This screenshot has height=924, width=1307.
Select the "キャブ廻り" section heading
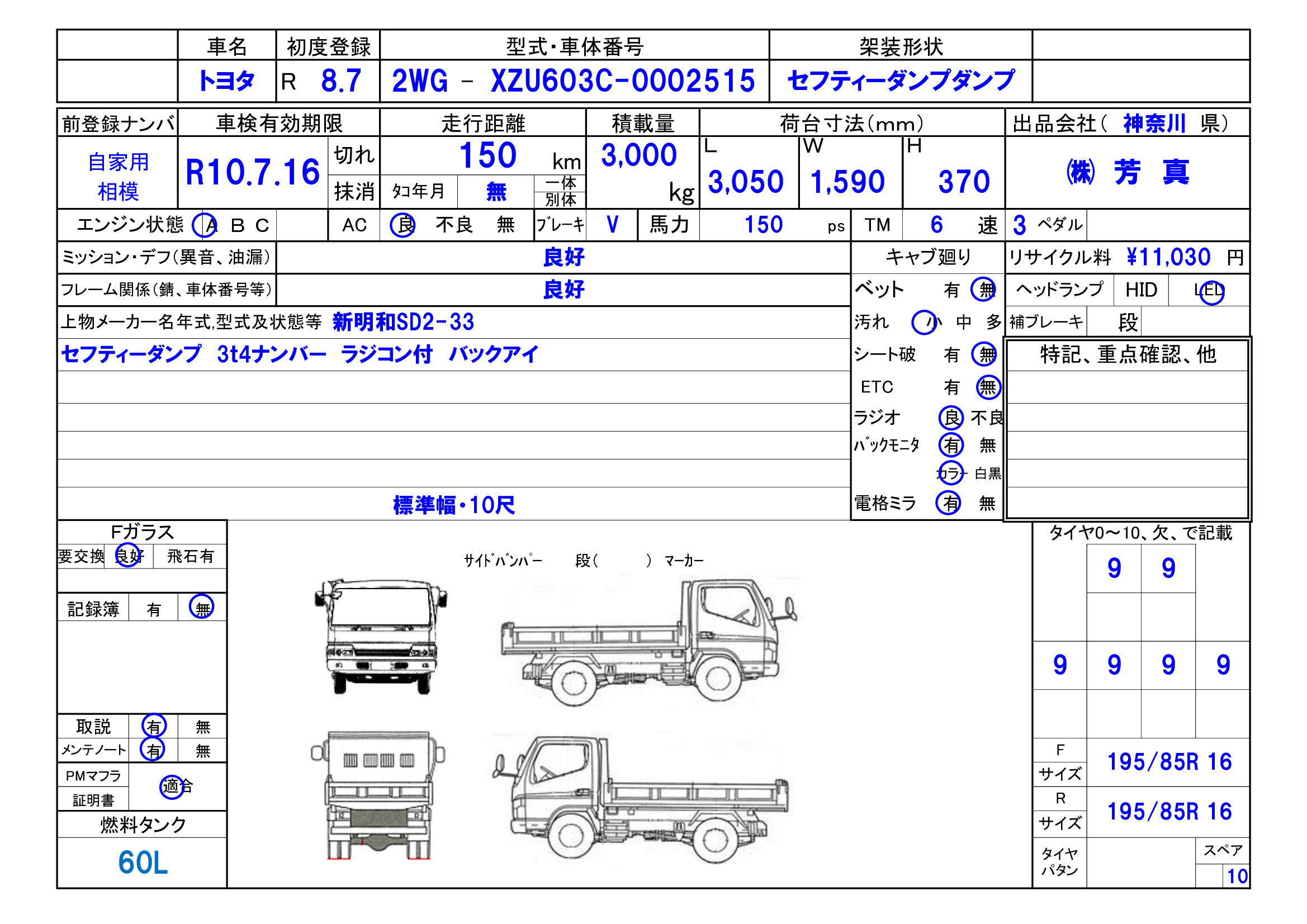(x=928, y=257)
